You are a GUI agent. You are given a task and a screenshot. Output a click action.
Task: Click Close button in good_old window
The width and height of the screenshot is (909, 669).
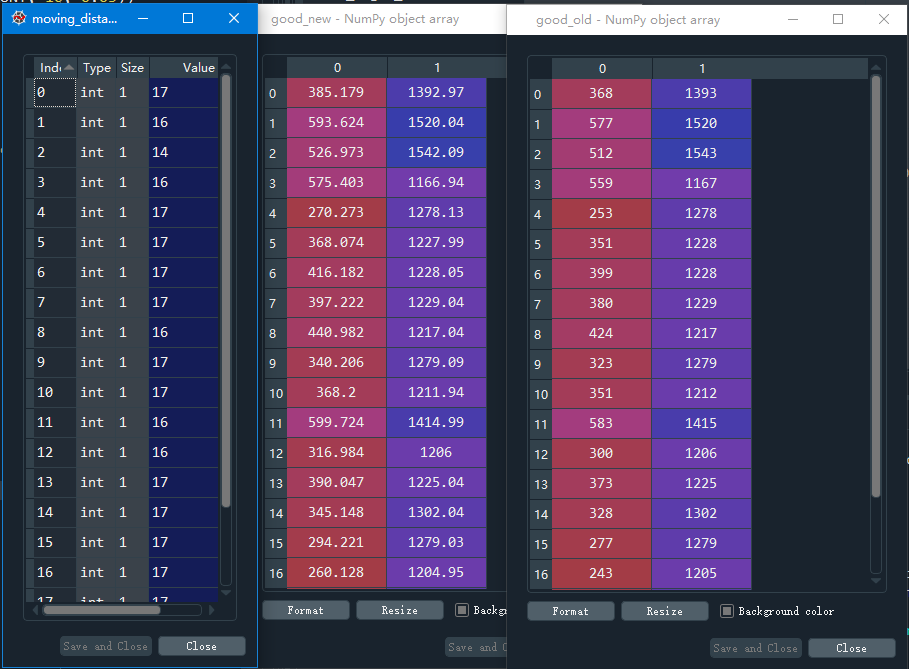(851, 648)
